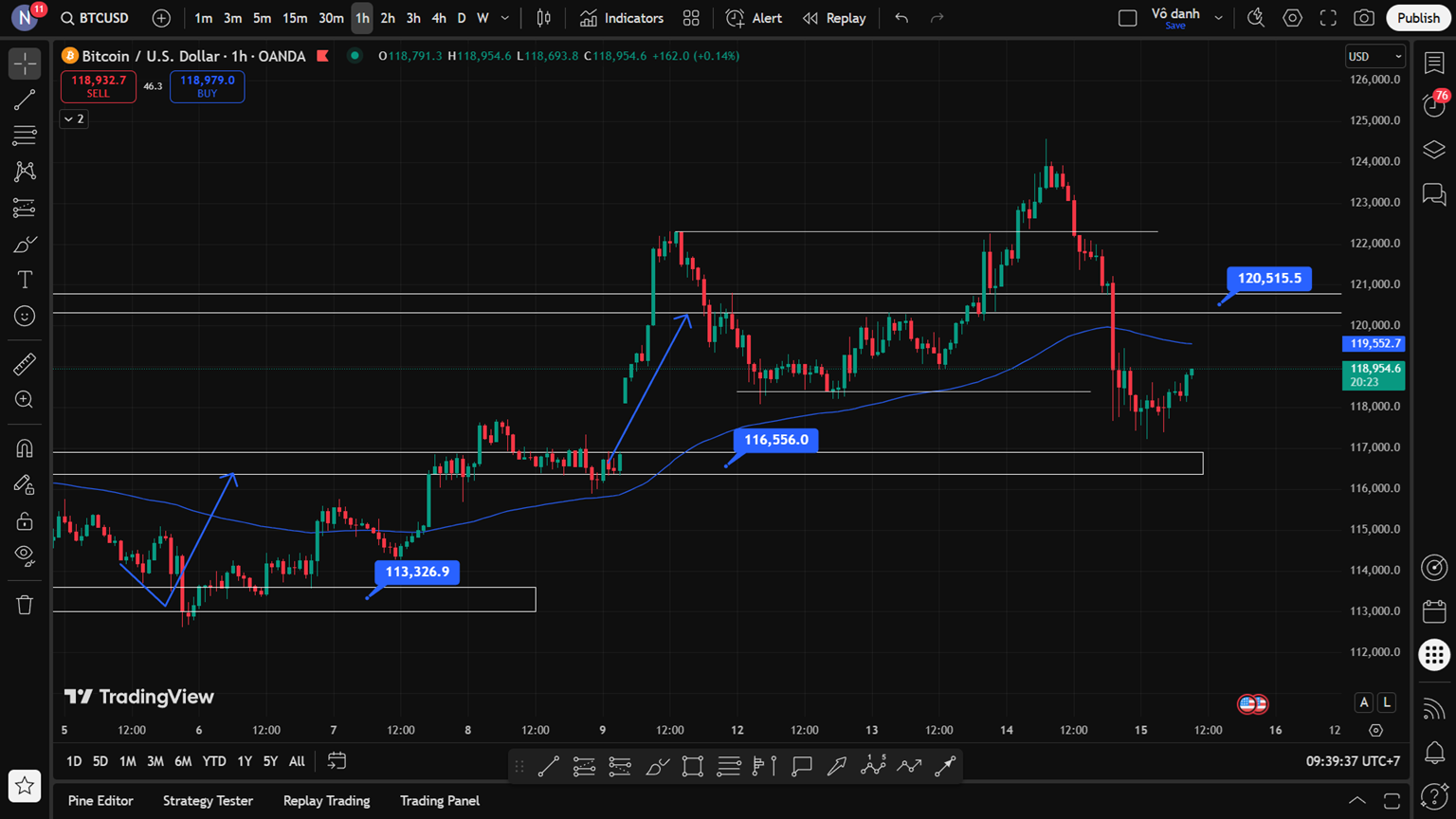Select rectangle tool in floating drawing toolbar
Screen dimensions: 1456x819
(x=693, y=766)
